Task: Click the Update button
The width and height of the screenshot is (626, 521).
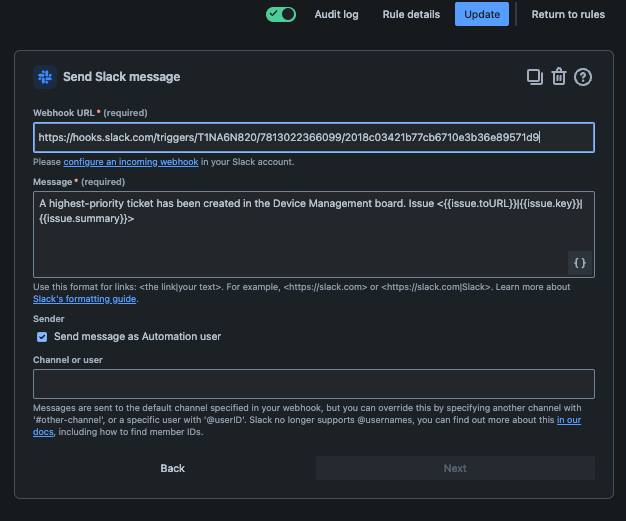Action: (x=481, y=14)
